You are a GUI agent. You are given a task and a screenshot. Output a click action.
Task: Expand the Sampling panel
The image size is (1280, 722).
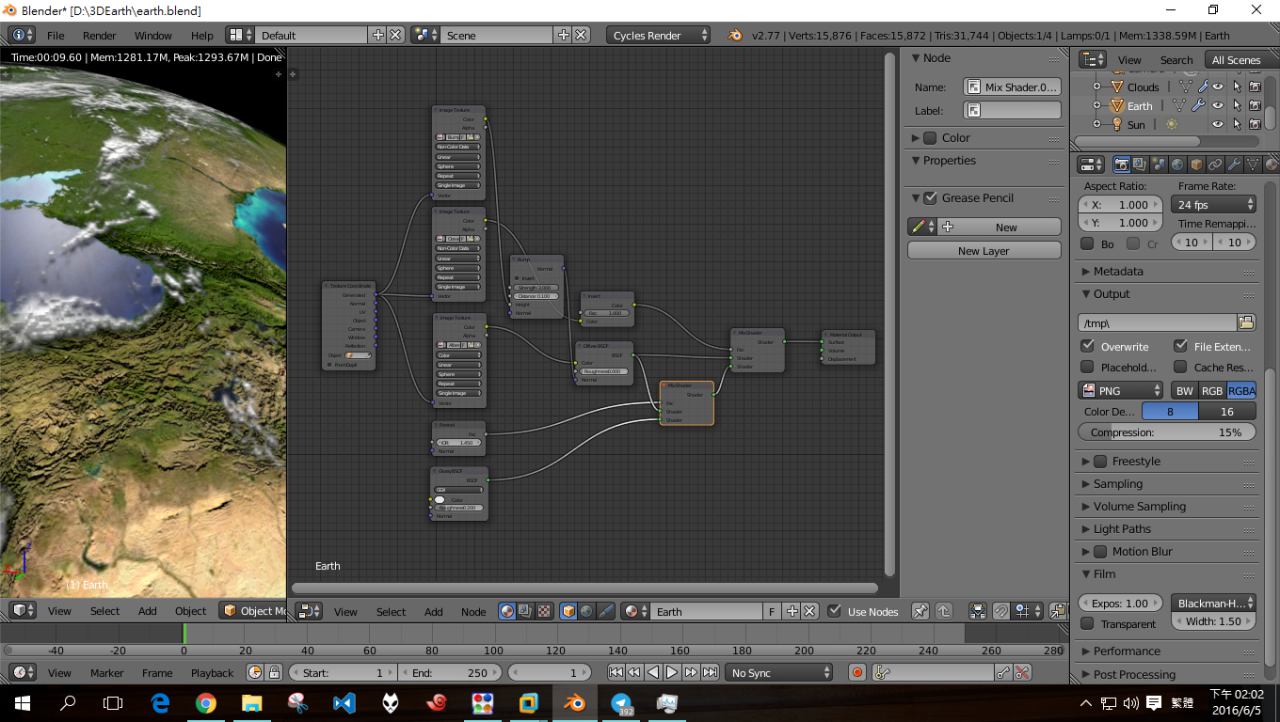pyautogui.click(x=1117, y=484)
